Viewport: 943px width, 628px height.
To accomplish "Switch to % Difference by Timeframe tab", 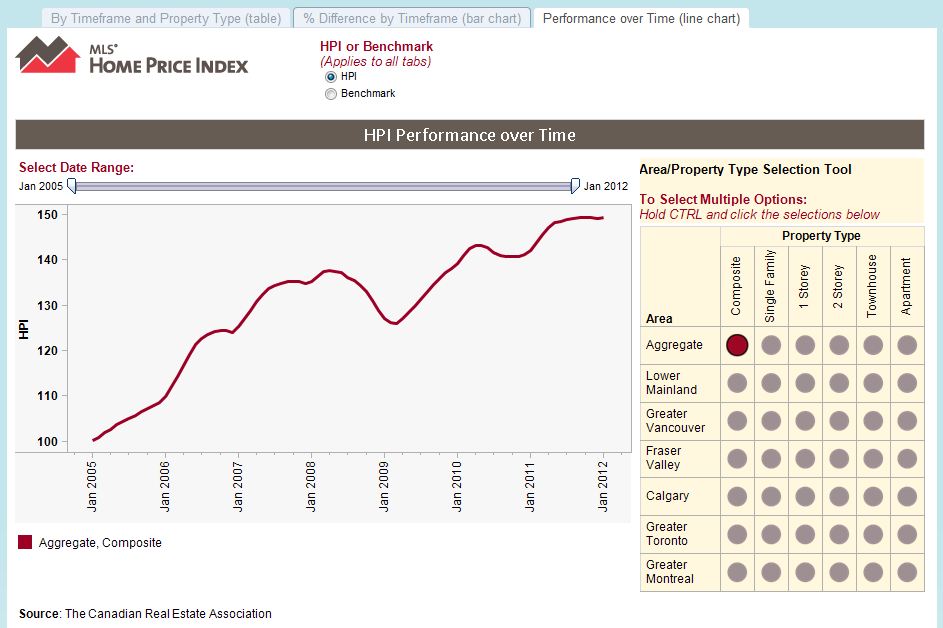I will pyautogui.click(x=411, y=18).
